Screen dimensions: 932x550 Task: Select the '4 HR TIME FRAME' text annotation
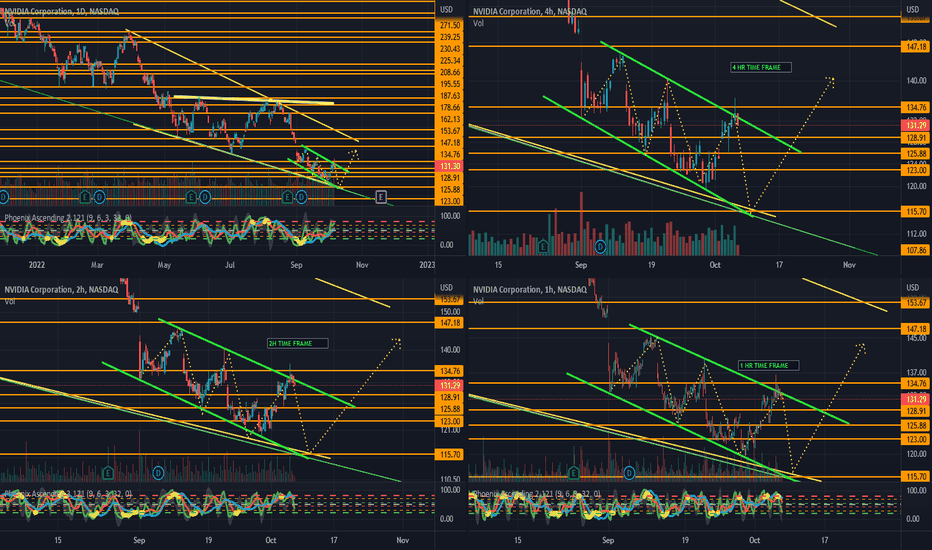[761, 67]
